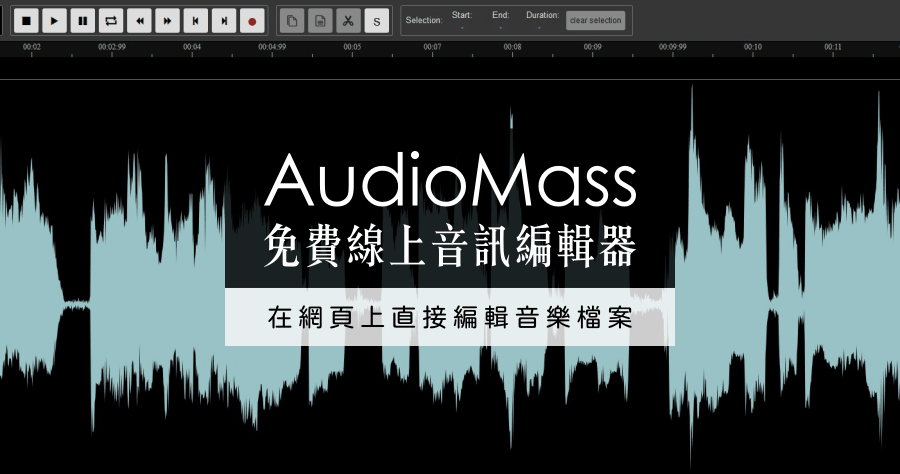Viewport: 900px width, 474px height.
Task: Click the S silence button
Action: click(x=377, y=21)
